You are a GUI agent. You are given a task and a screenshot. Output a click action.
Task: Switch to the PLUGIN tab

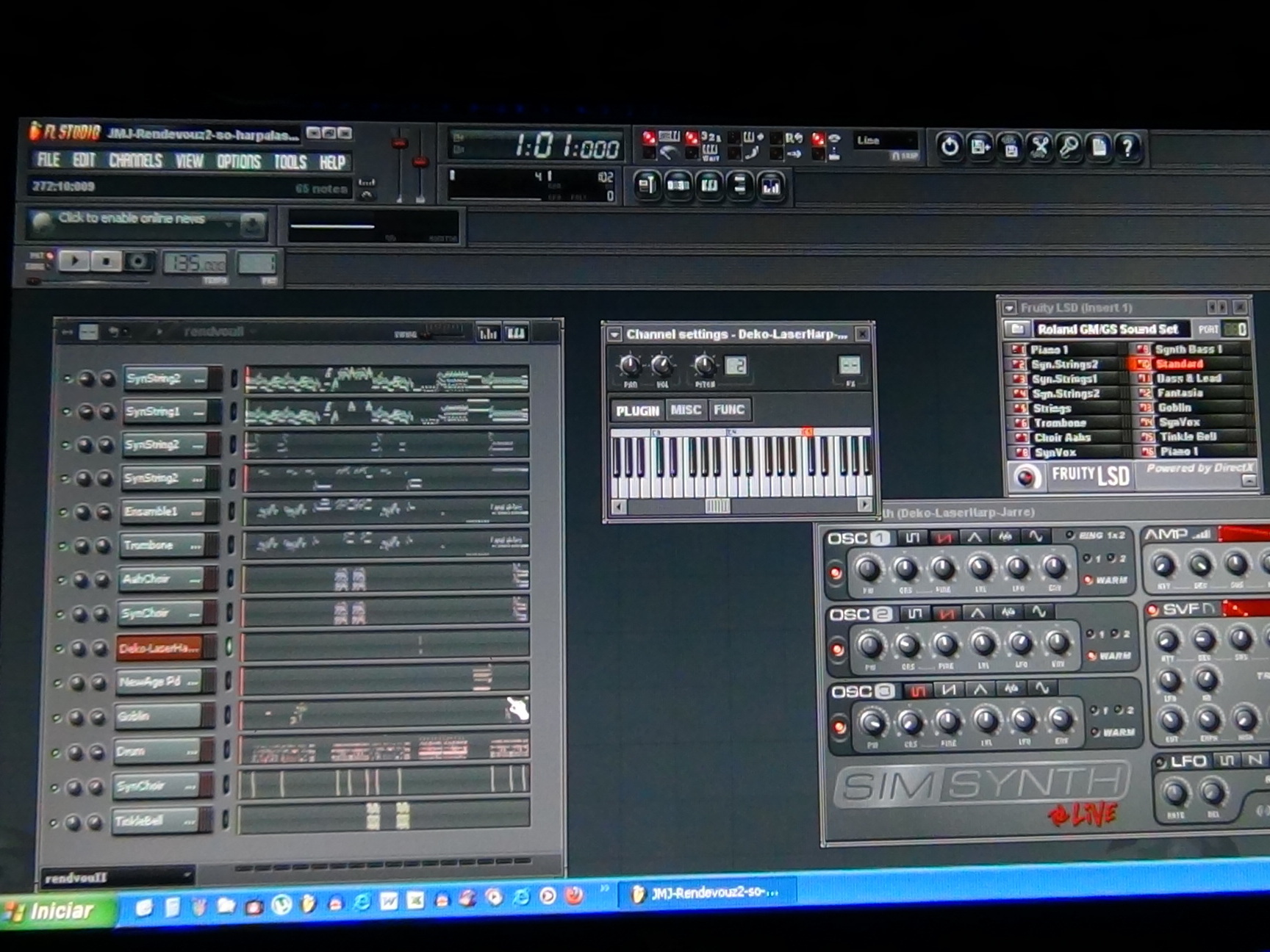pos(637,411)
